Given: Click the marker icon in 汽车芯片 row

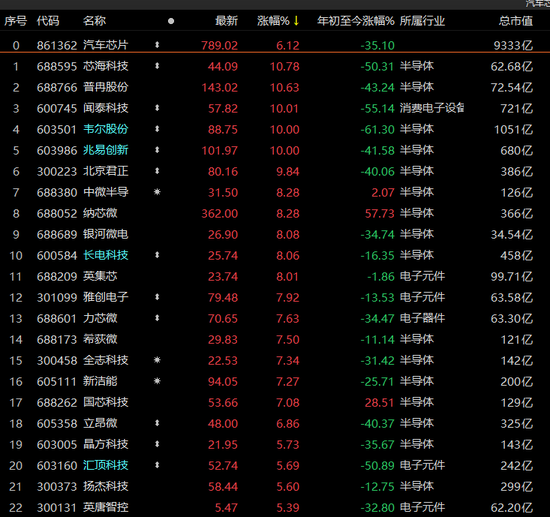Looking at the screenshot, I should point(157,45).
